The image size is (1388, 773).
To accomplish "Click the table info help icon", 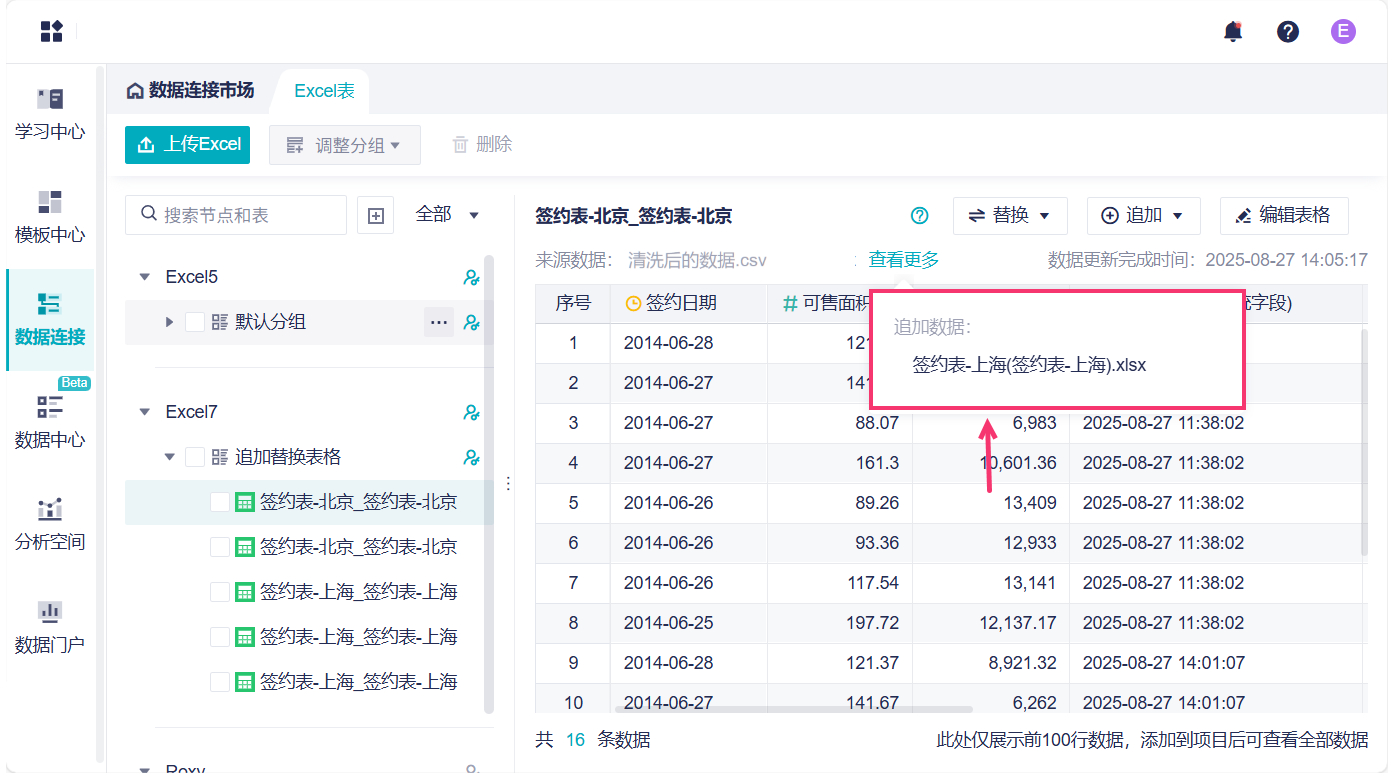I will tap(920, 216).
